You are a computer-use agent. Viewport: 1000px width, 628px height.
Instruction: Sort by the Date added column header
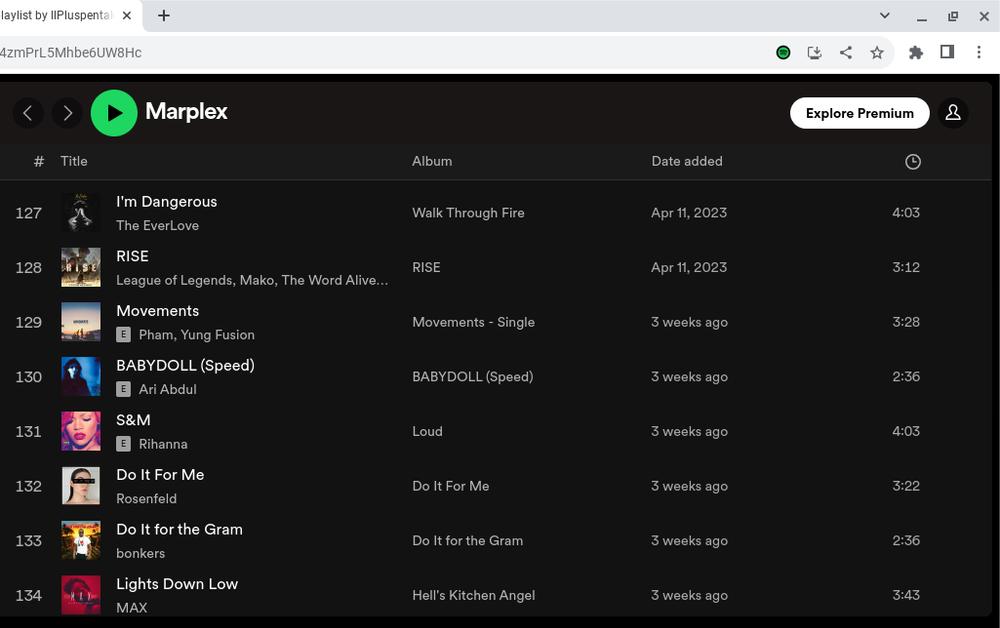pos(687,161)
